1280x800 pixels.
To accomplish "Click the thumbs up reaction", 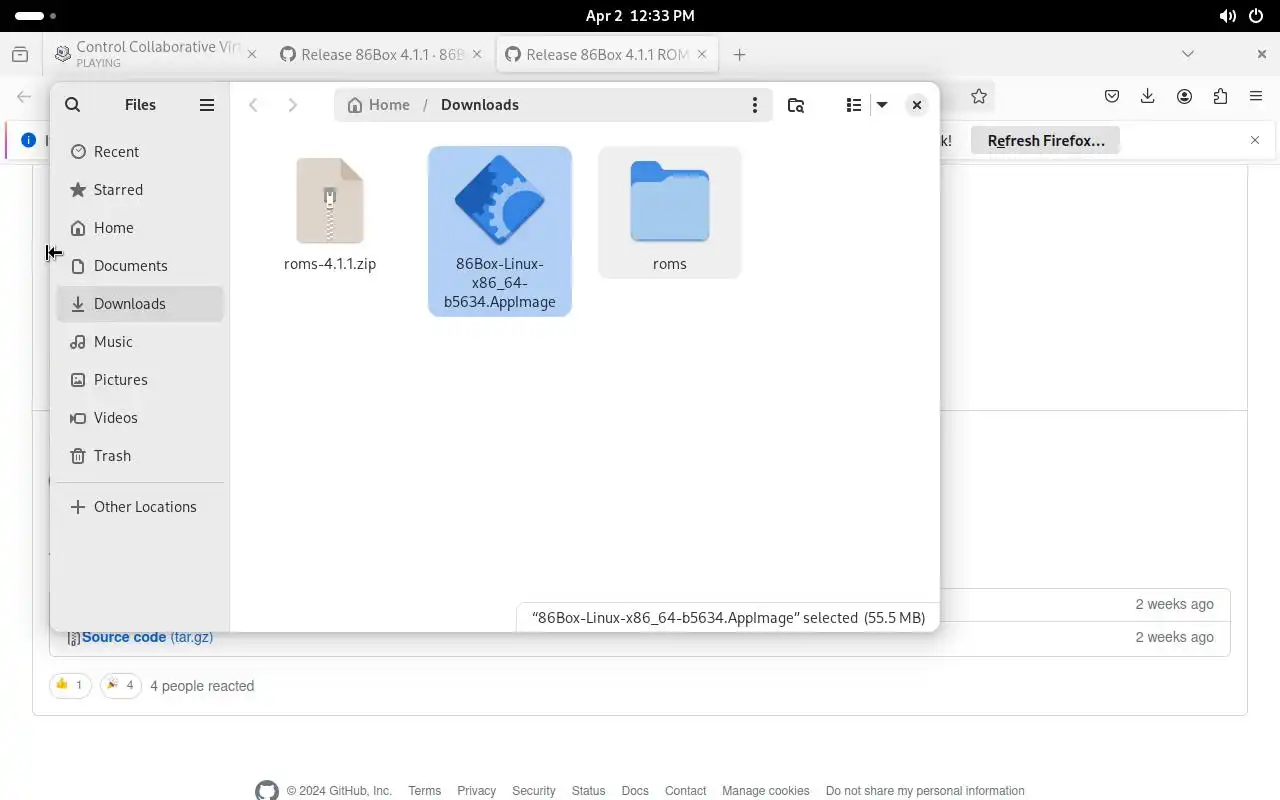I will (x=70, y=685).
